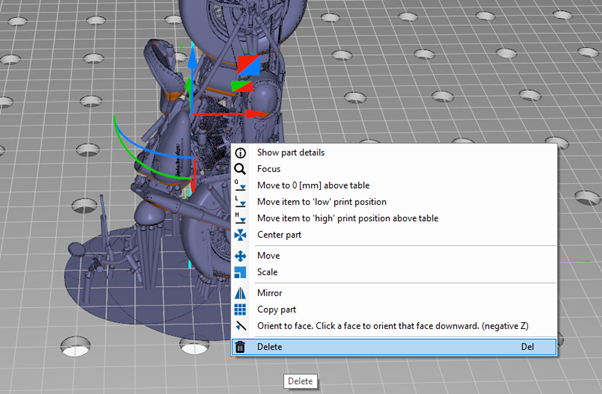Click the Mirror triangle icon
Image resolution: width=602 pixels, height=394 pixels.
[x=240, y=293]
